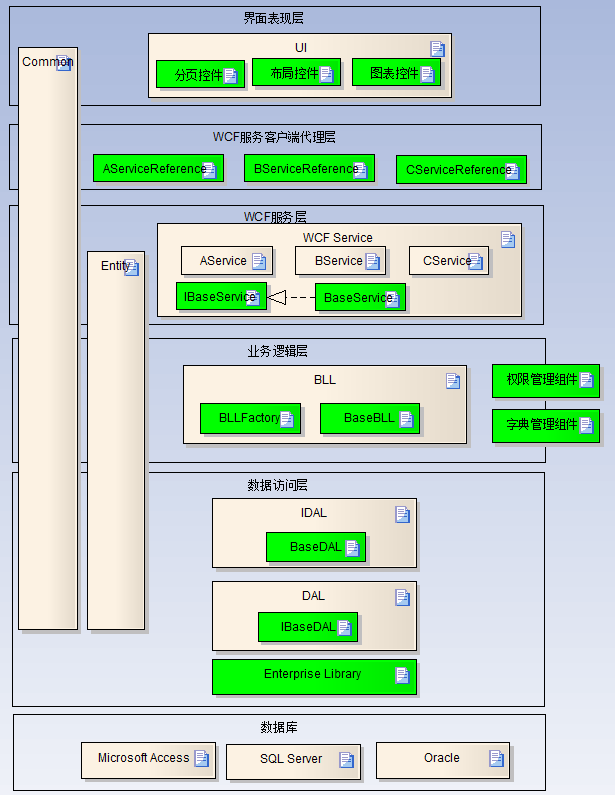
Task: Click the document icon on AServiceReference
Action: [209, 170]
